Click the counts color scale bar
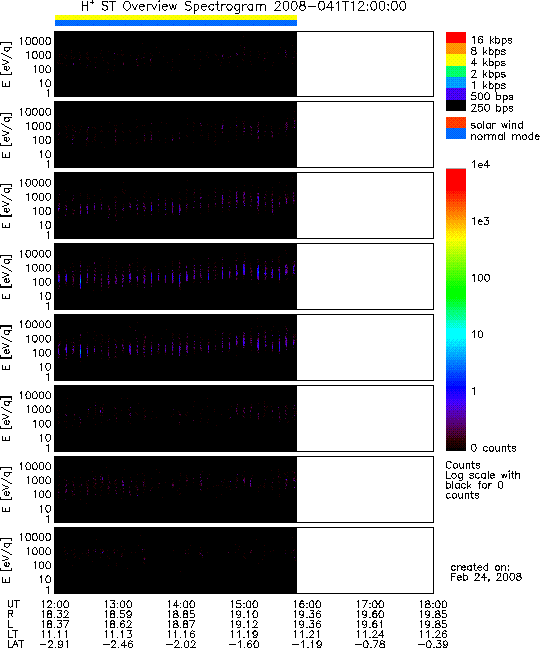The width and height of the screenshot is (540, 648). pyautogui.click(x=456, y=310)
